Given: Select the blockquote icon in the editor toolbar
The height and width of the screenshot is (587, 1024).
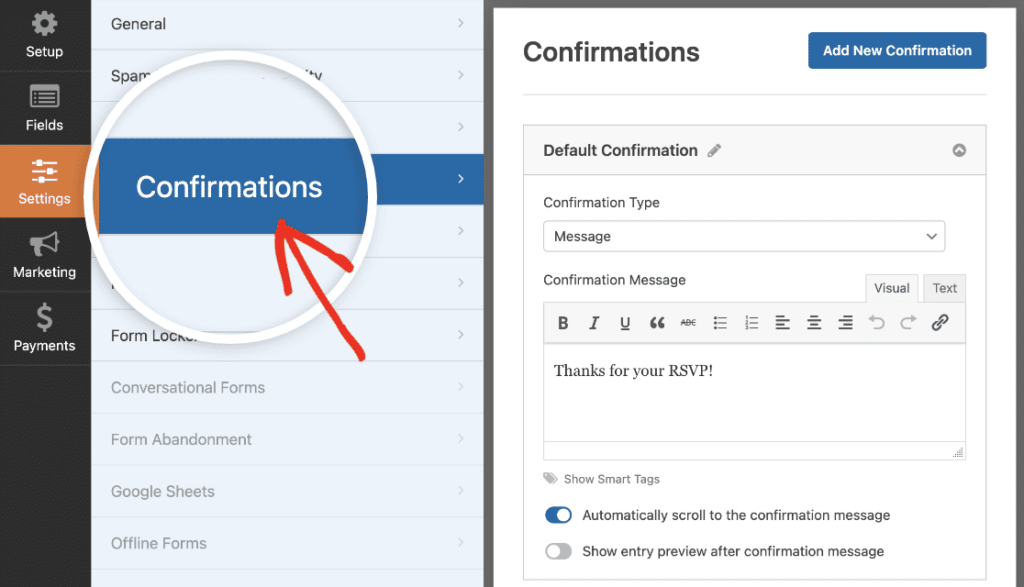Looking at the screenshot, I should point(655,322).
